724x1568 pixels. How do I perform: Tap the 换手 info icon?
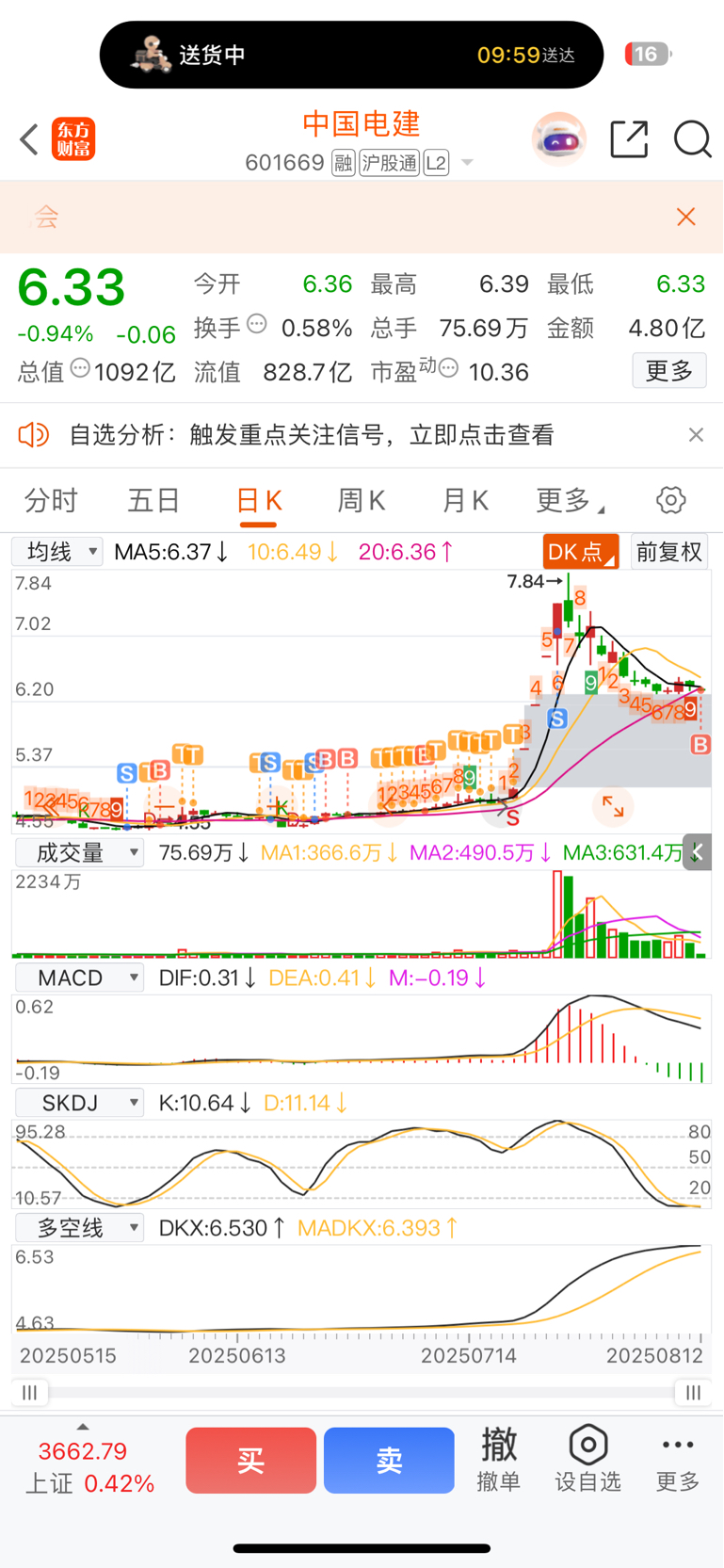pyautogui.click(x=257, y=325)
